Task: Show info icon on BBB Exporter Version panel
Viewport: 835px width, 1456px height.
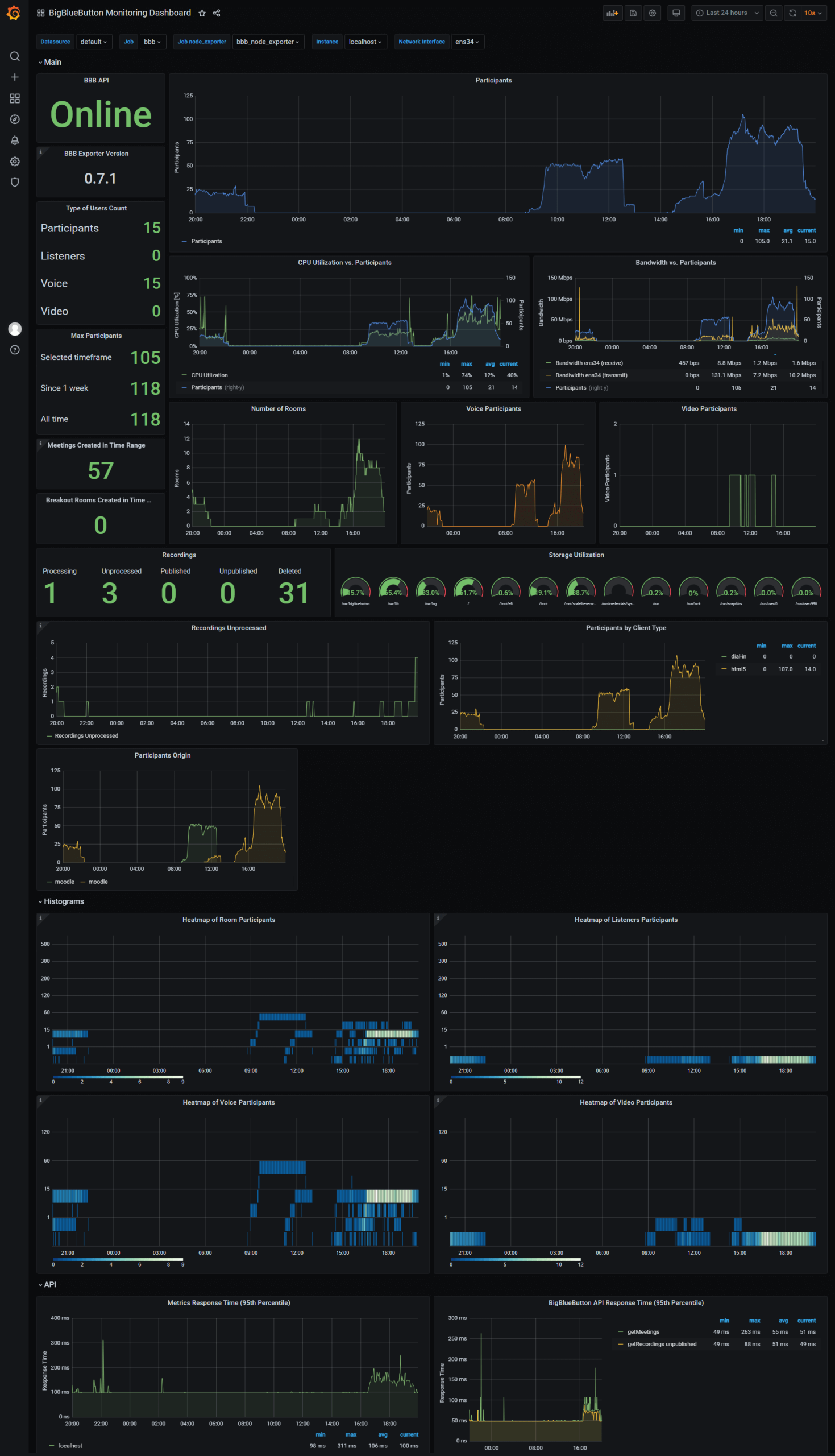Action: pyautogui.click(x=41, y=151)
